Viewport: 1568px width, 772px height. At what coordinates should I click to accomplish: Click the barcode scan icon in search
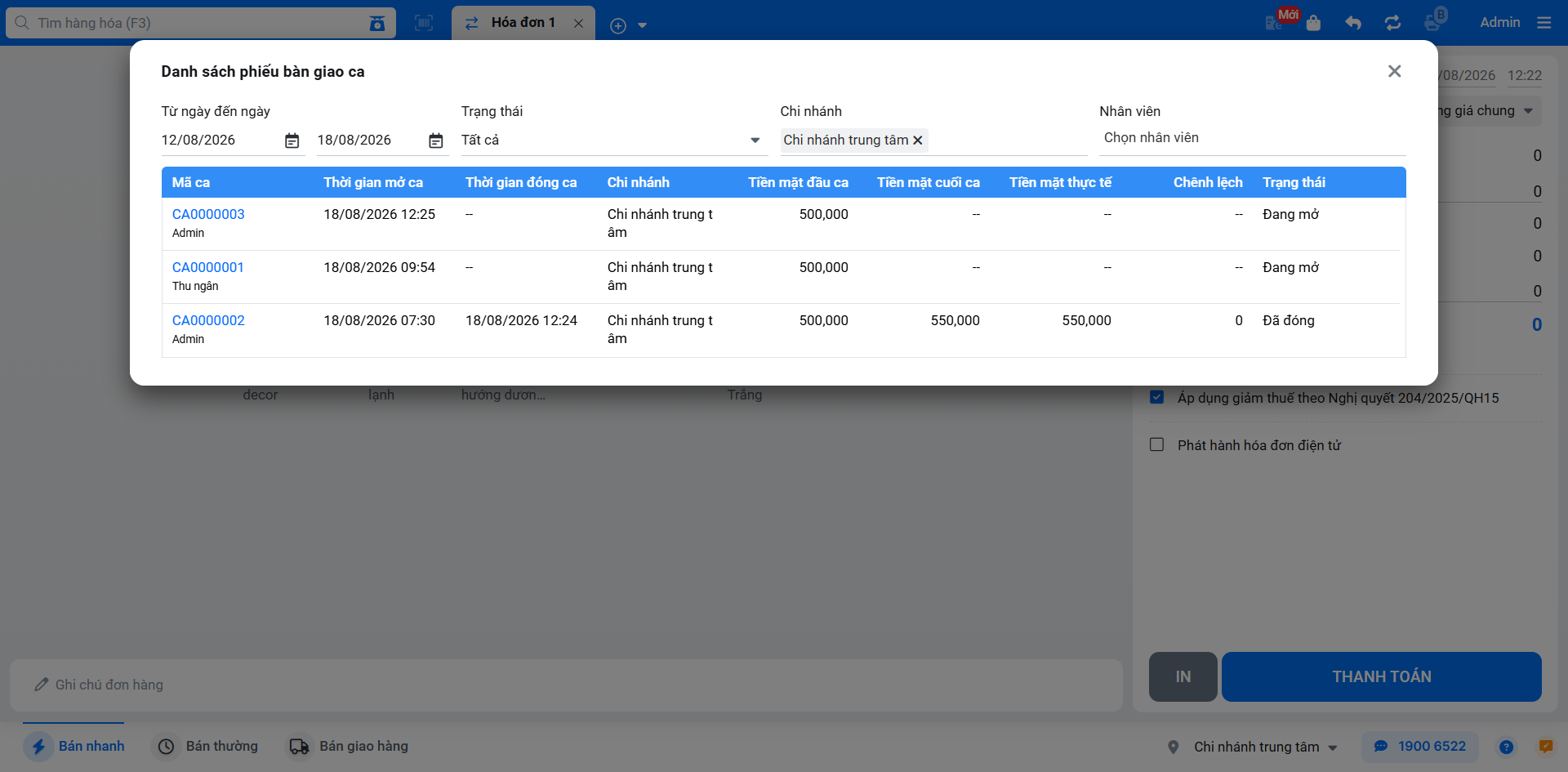coord(376,23)
